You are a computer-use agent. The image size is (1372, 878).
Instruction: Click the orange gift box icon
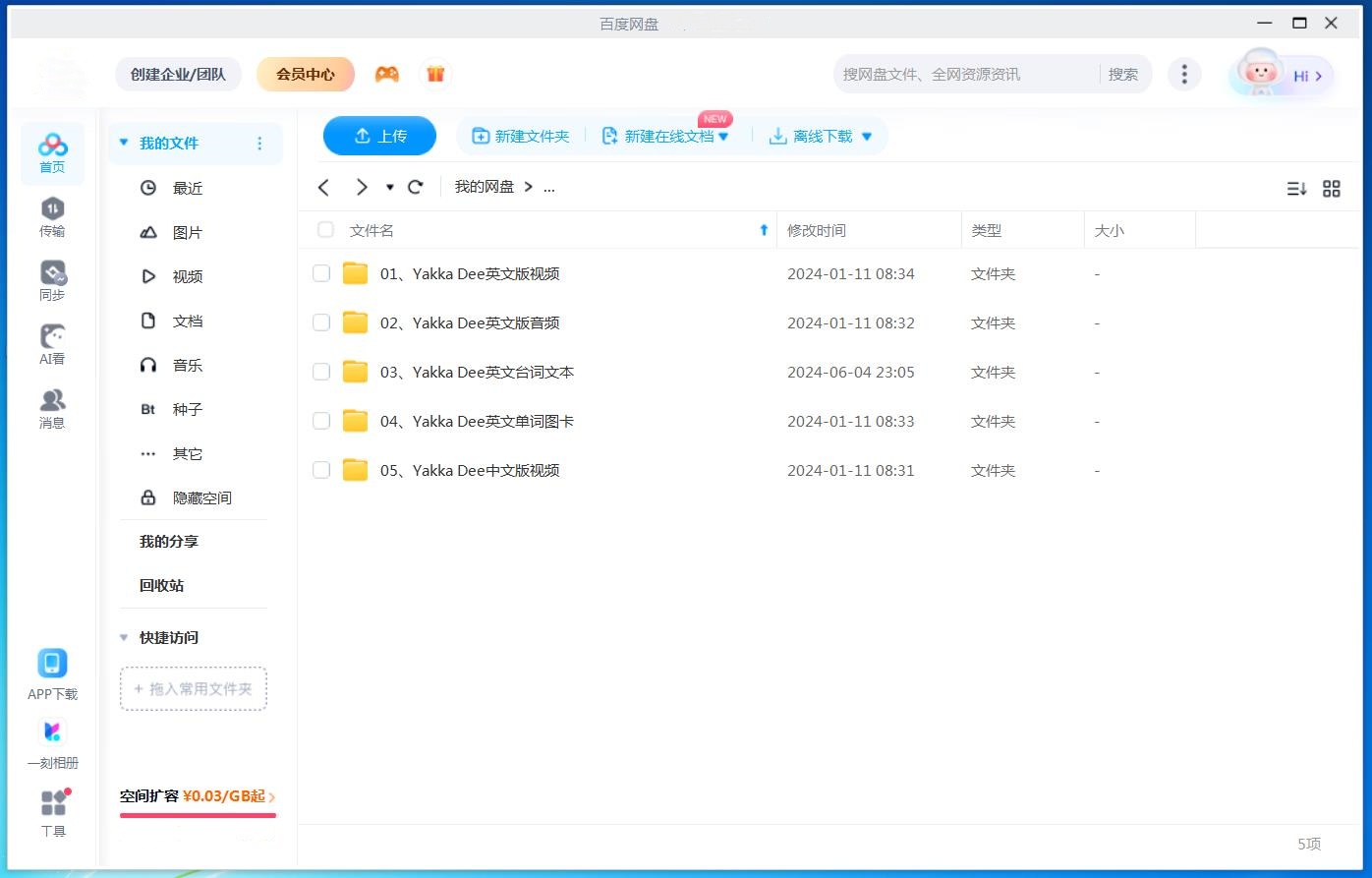coord(435,74)
